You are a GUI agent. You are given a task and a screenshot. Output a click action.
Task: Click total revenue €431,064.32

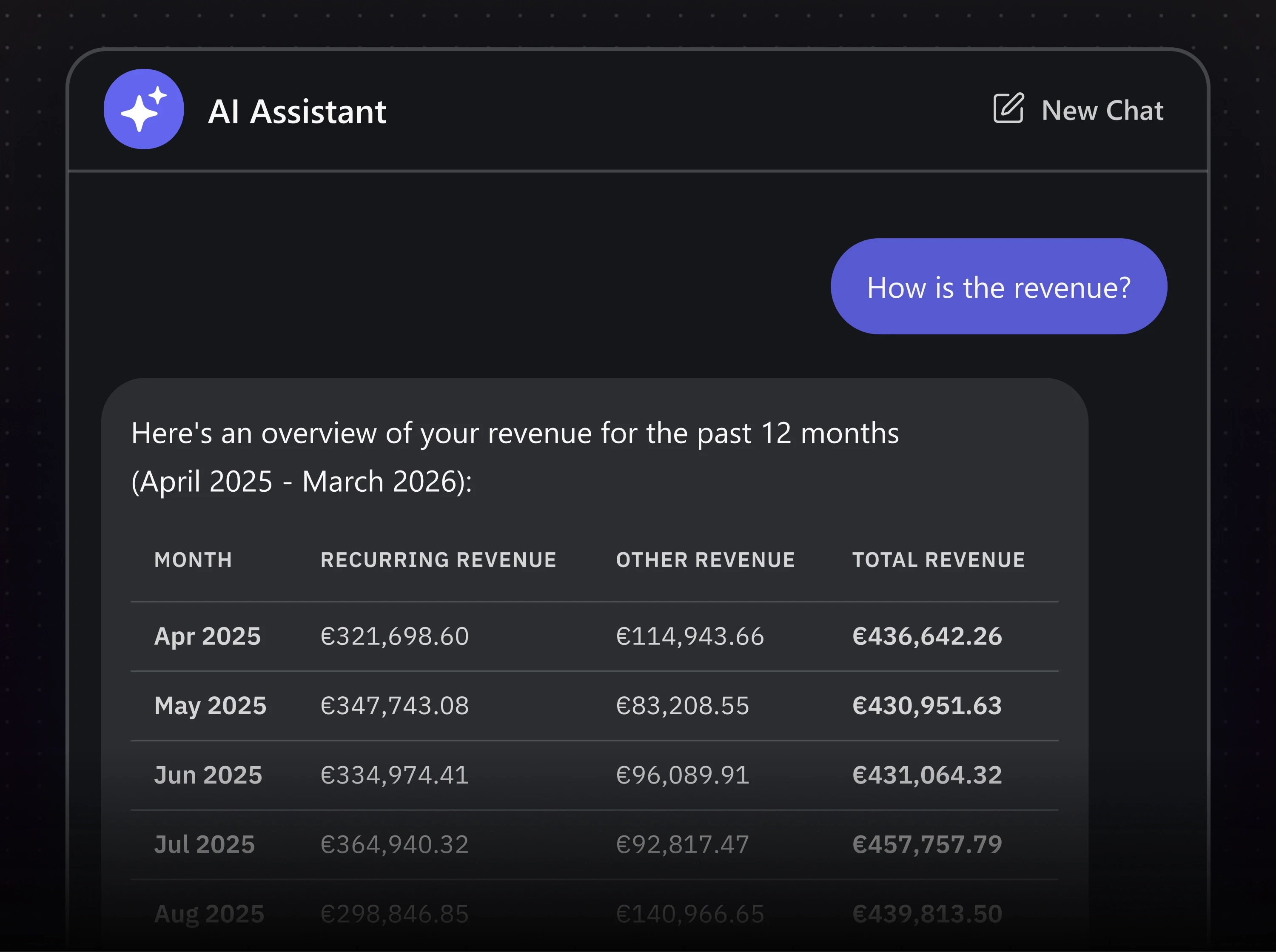coord(927,775)
